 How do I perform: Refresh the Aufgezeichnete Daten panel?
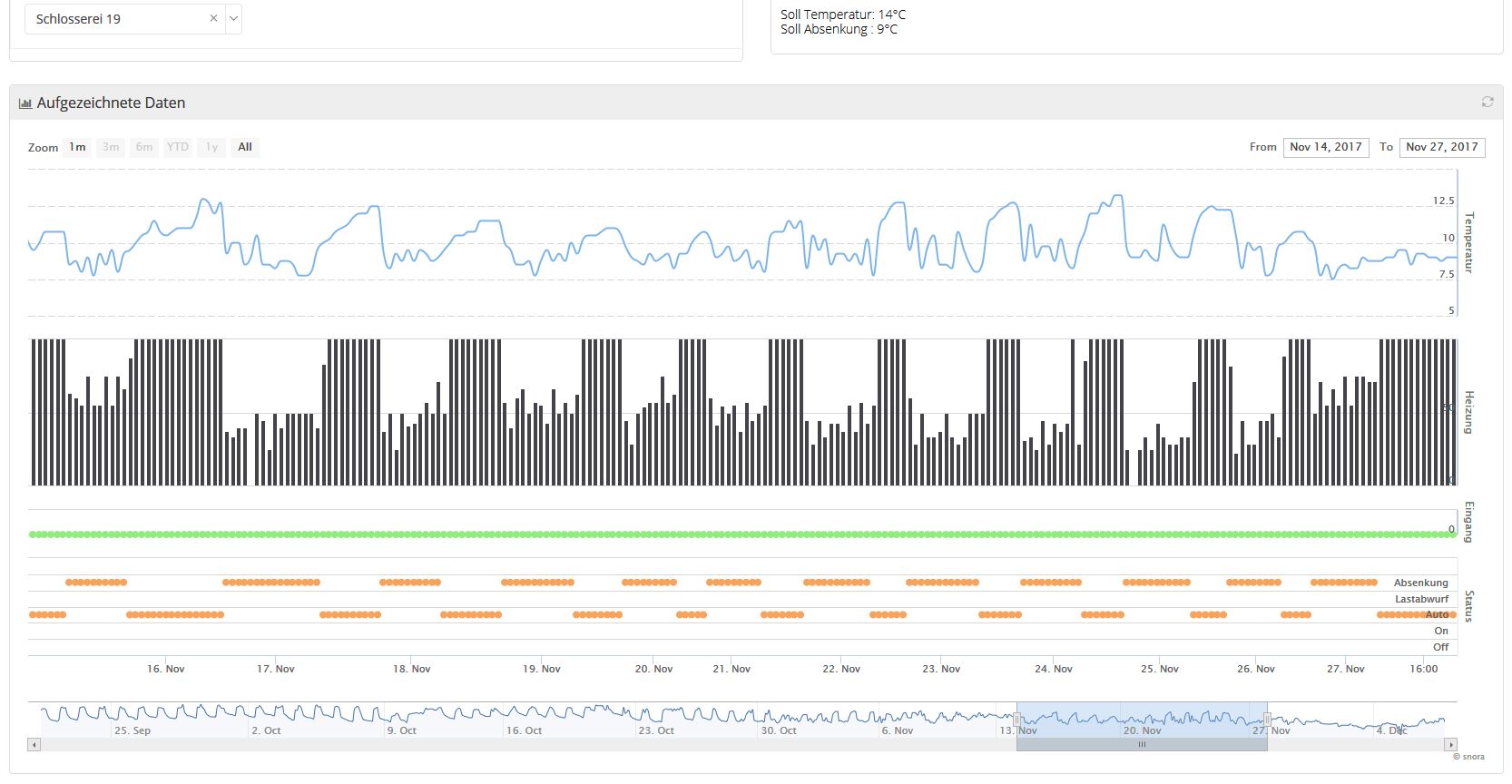coord(1487,102)
